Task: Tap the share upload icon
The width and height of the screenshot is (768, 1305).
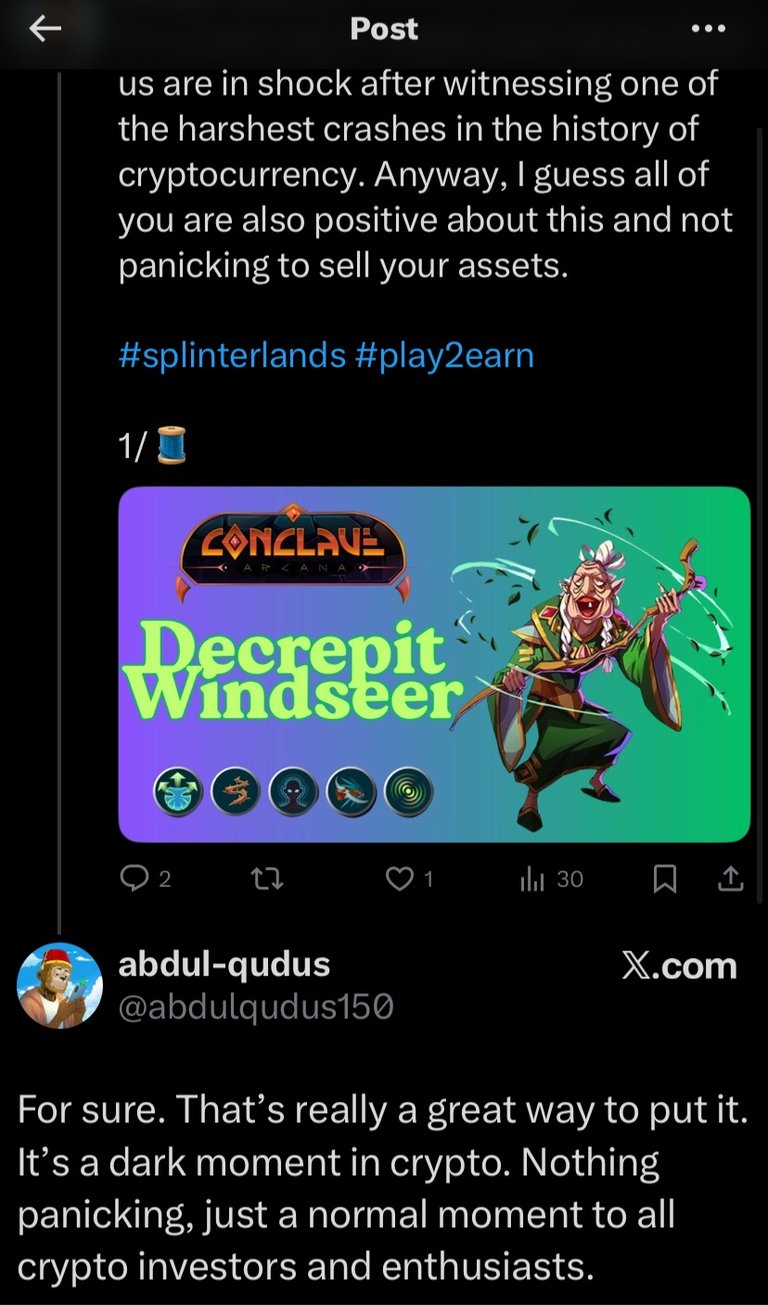Action: [x=731, y=879]
